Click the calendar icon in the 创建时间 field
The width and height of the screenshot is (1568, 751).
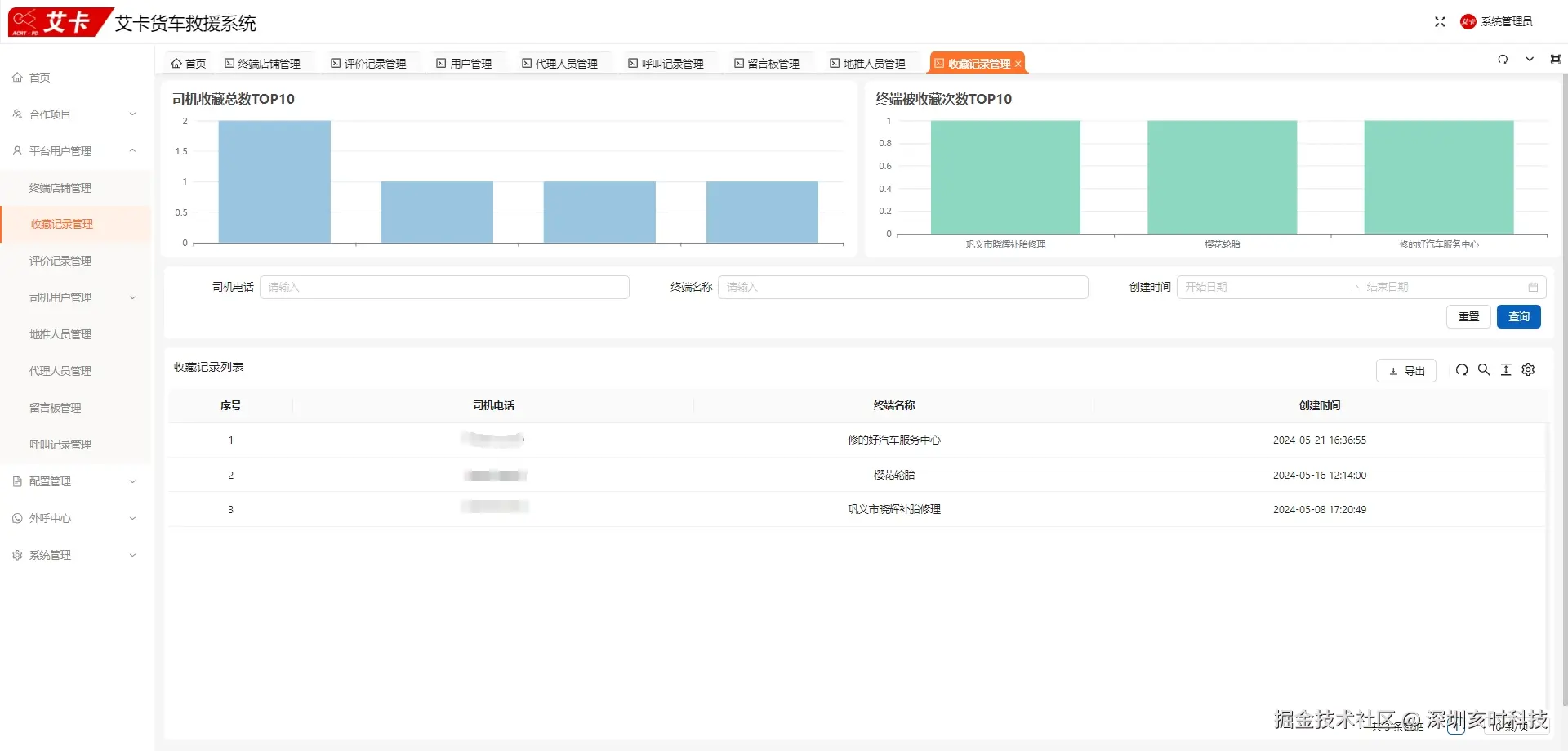point(1533,288)
